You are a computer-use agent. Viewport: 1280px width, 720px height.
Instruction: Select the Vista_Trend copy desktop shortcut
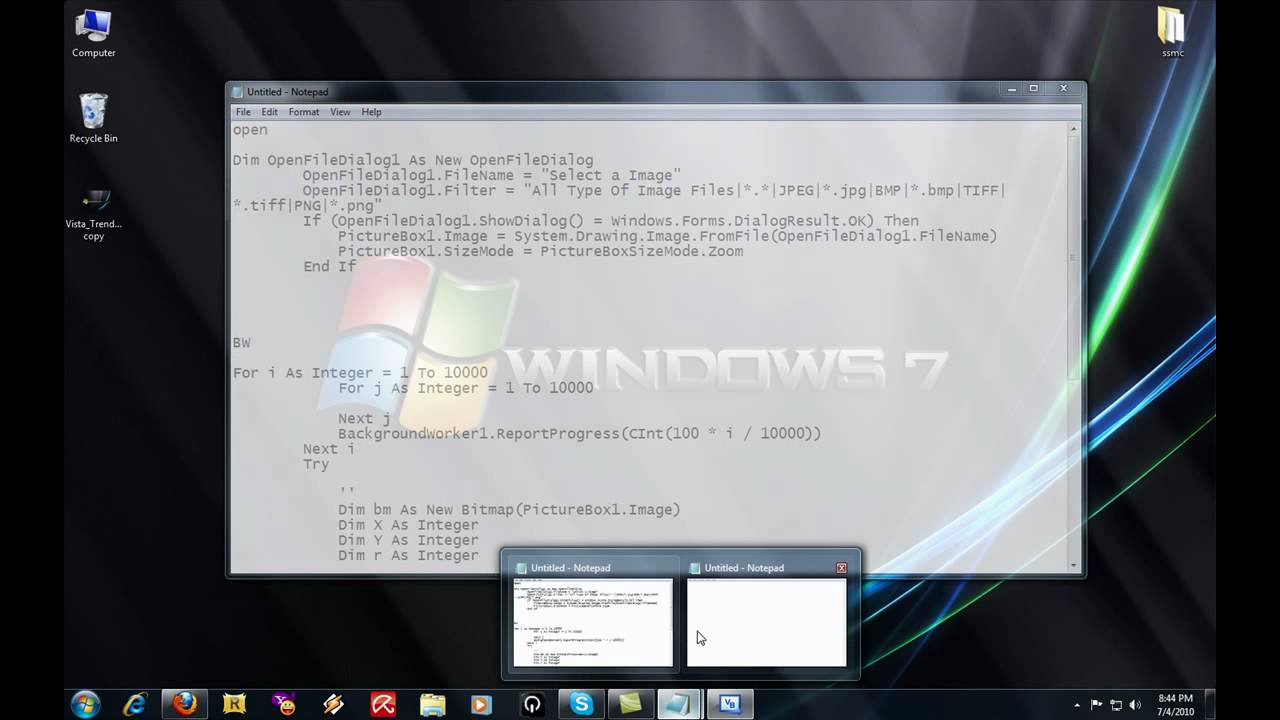(93, 213)
